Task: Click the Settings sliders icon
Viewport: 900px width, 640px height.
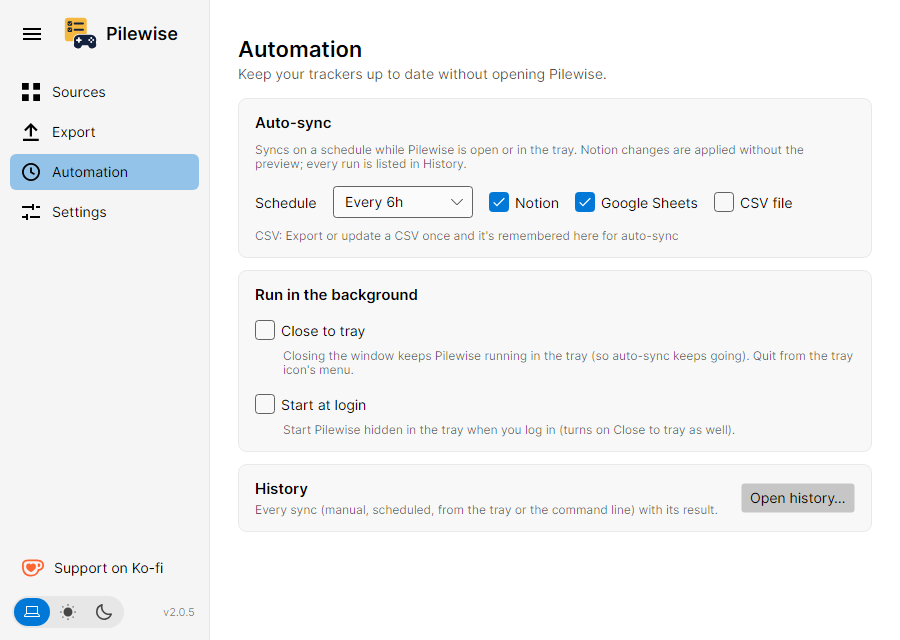Action: click(31, 212)
